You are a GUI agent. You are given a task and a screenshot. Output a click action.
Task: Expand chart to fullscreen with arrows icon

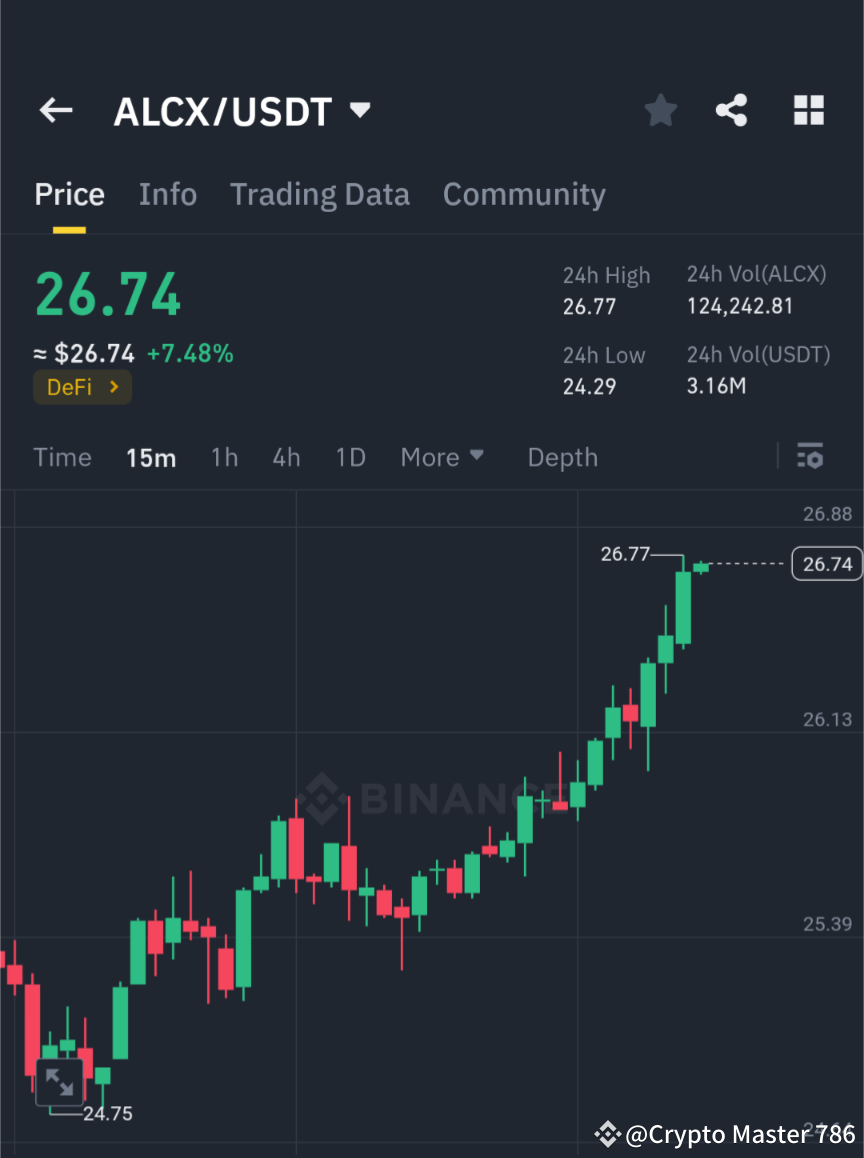[59, 1081]
